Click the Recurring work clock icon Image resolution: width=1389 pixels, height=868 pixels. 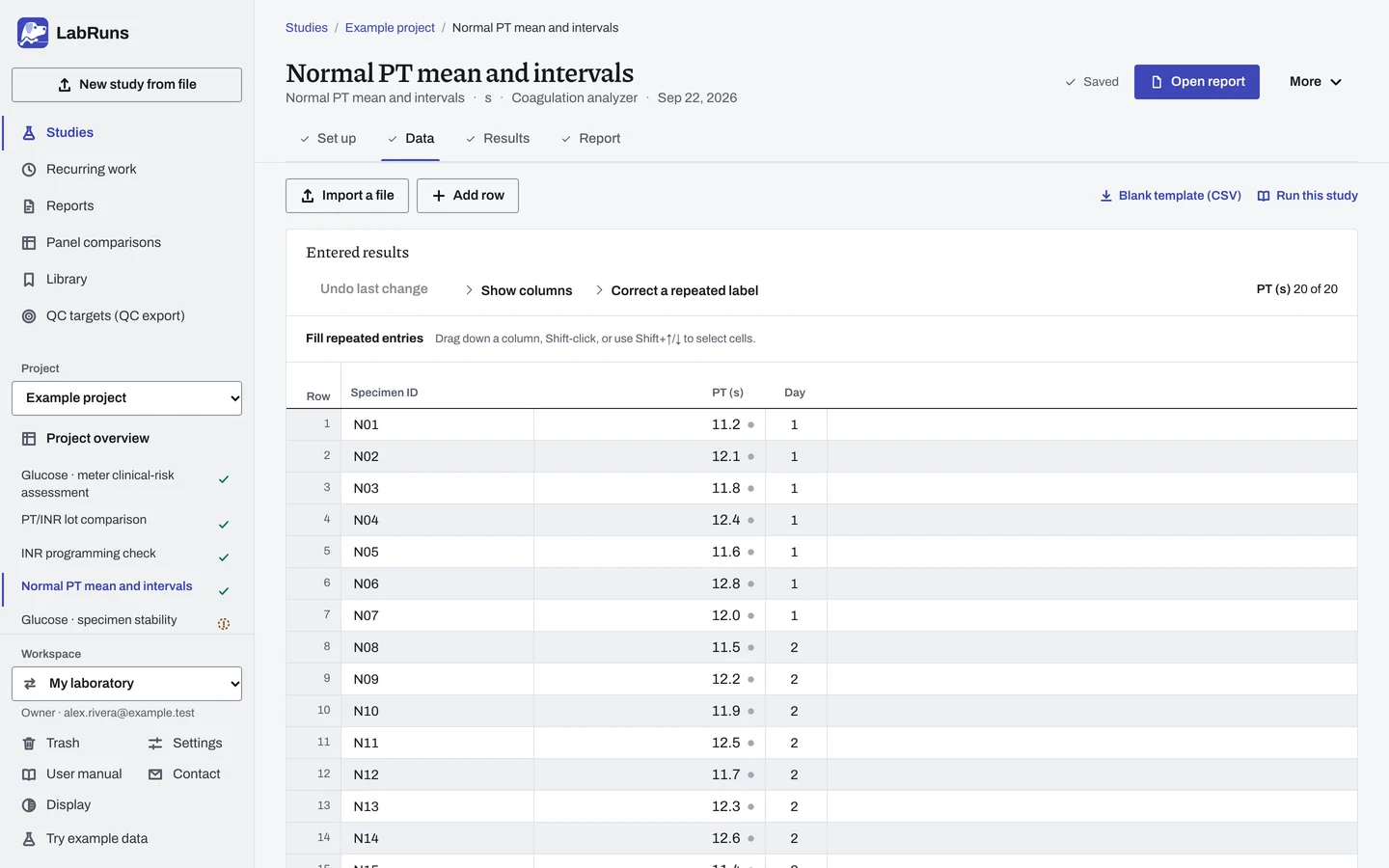[29, 170]
